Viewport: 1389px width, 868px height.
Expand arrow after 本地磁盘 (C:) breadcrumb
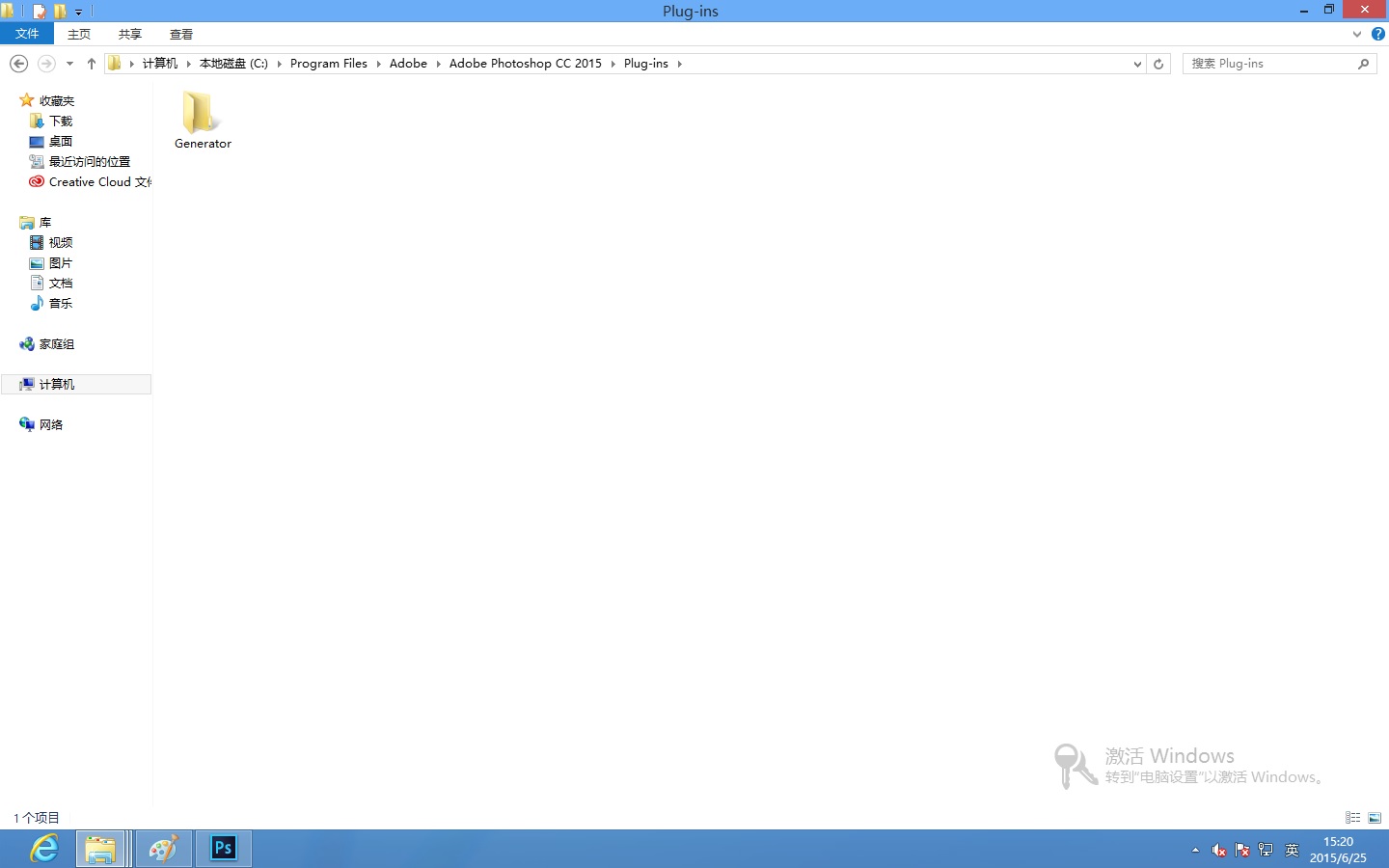click(280, 64)
